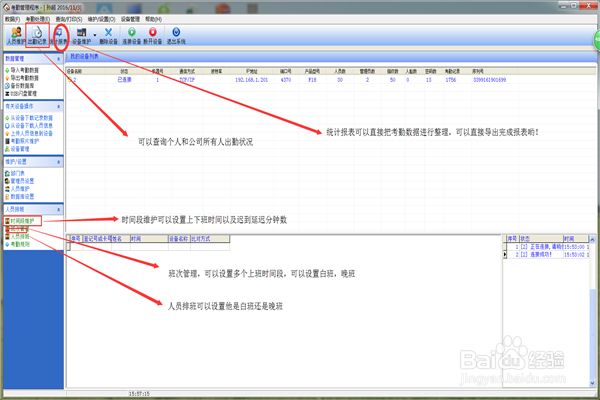600x400 pixels.
Task: Click the 删除设备 X icon
Action: [108, 36]
